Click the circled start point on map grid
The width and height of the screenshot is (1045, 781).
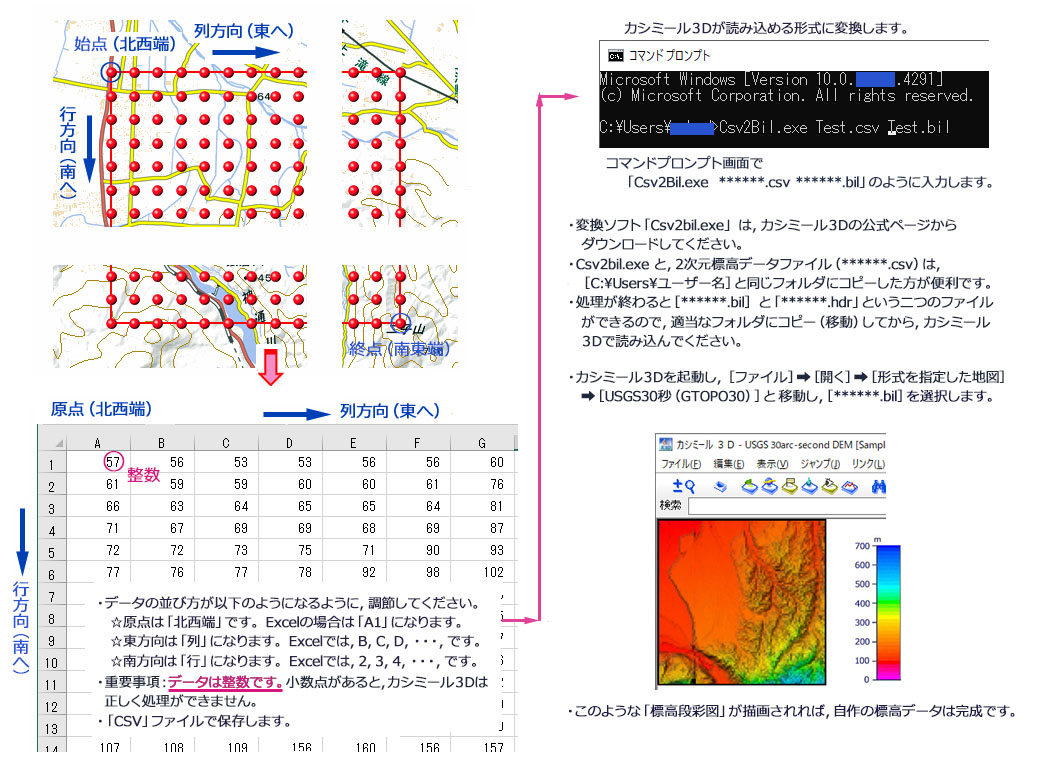click(111, 72)
